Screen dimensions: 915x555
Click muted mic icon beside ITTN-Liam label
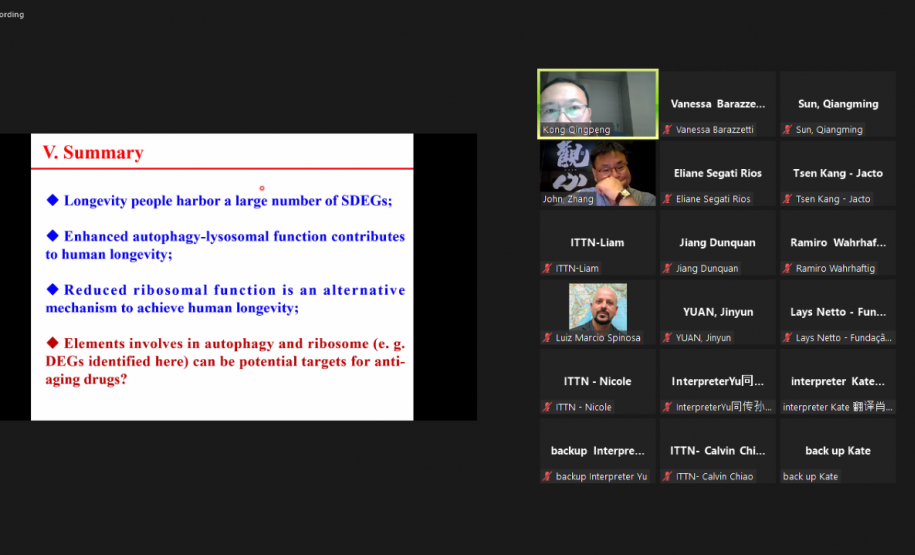pos(548,268)
